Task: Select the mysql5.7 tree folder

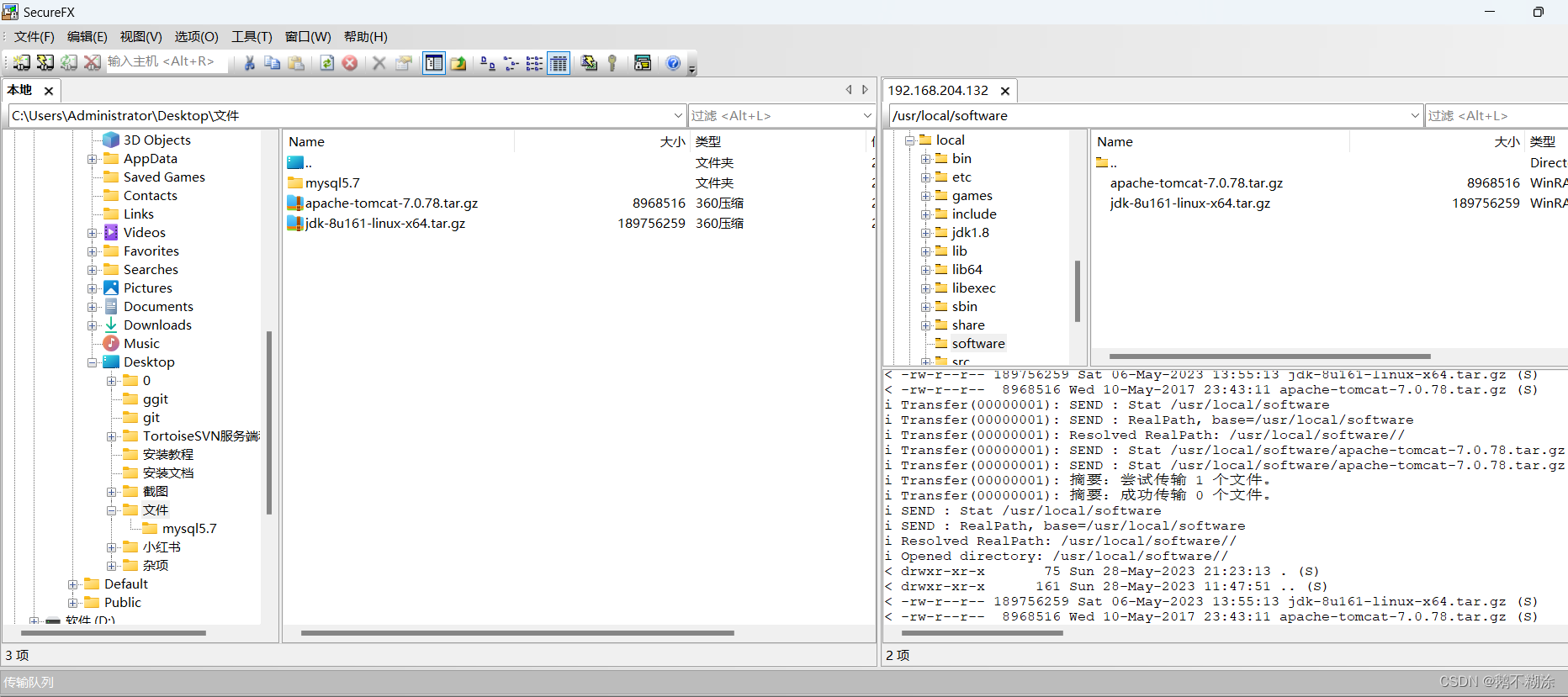Action: 189,528
